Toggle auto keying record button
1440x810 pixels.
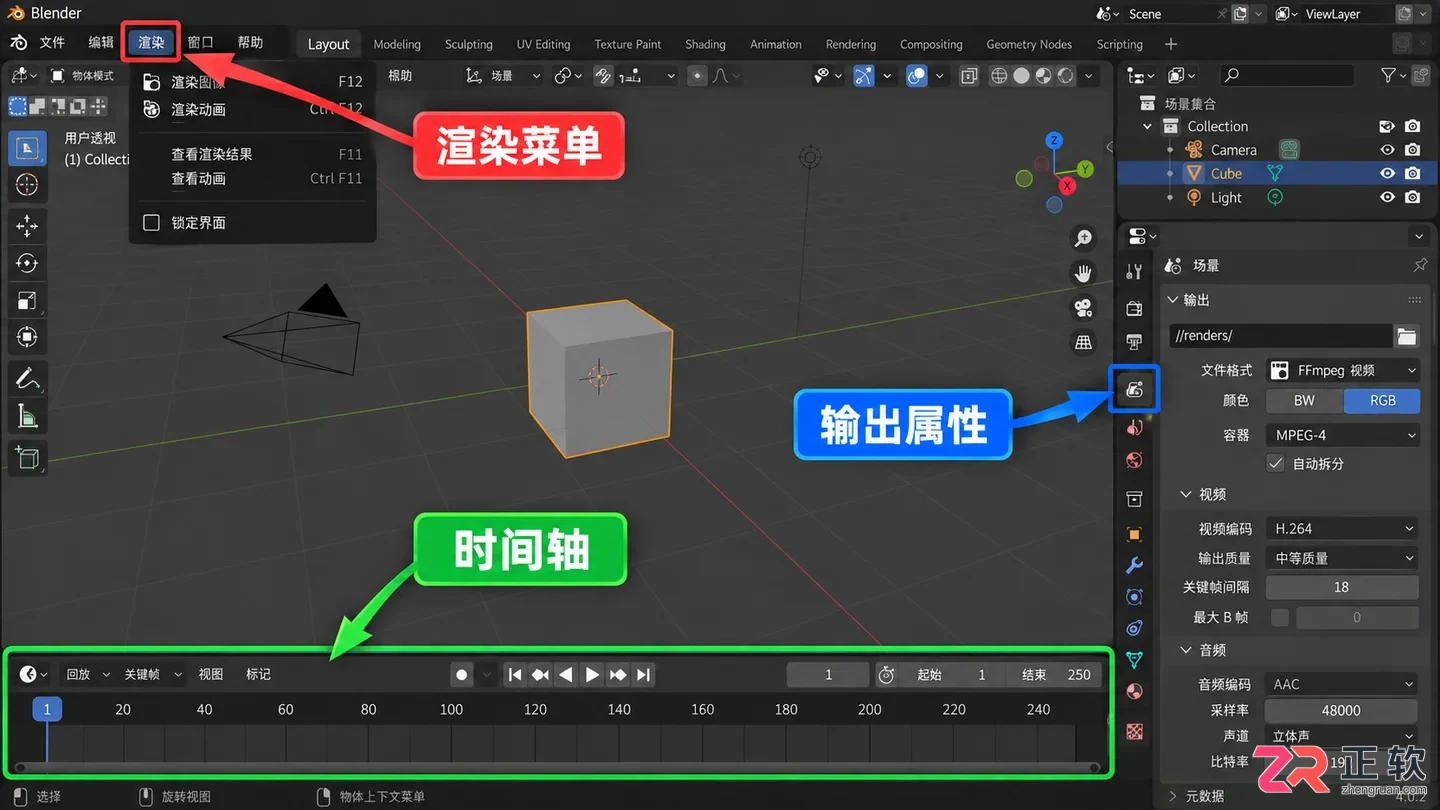point(461,675)
